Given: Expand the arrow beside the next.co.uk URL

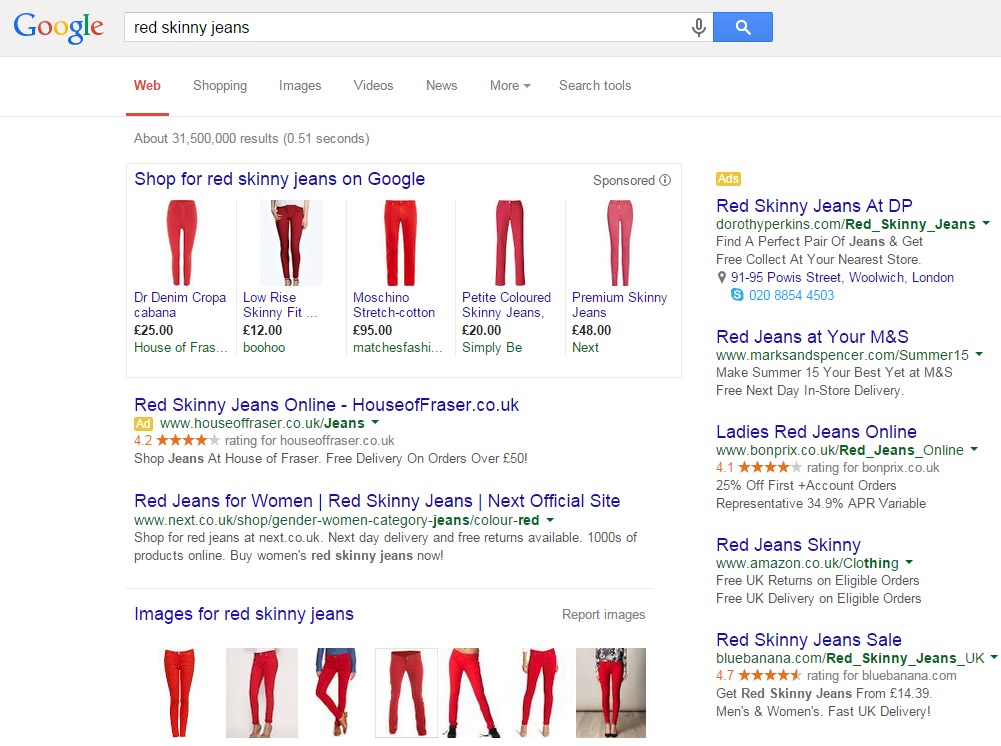Looking at the screenshot, I should pos(550,520).
